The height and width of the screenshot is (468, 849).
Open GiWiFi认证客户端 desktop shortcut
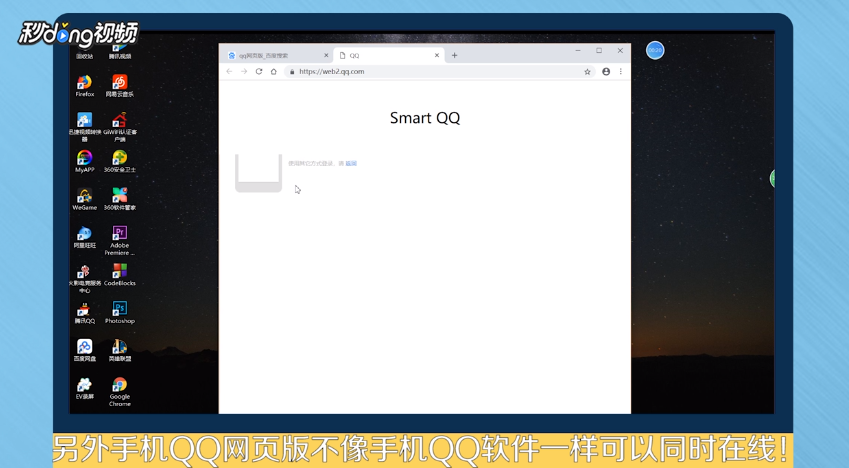(x=120, y=127)
